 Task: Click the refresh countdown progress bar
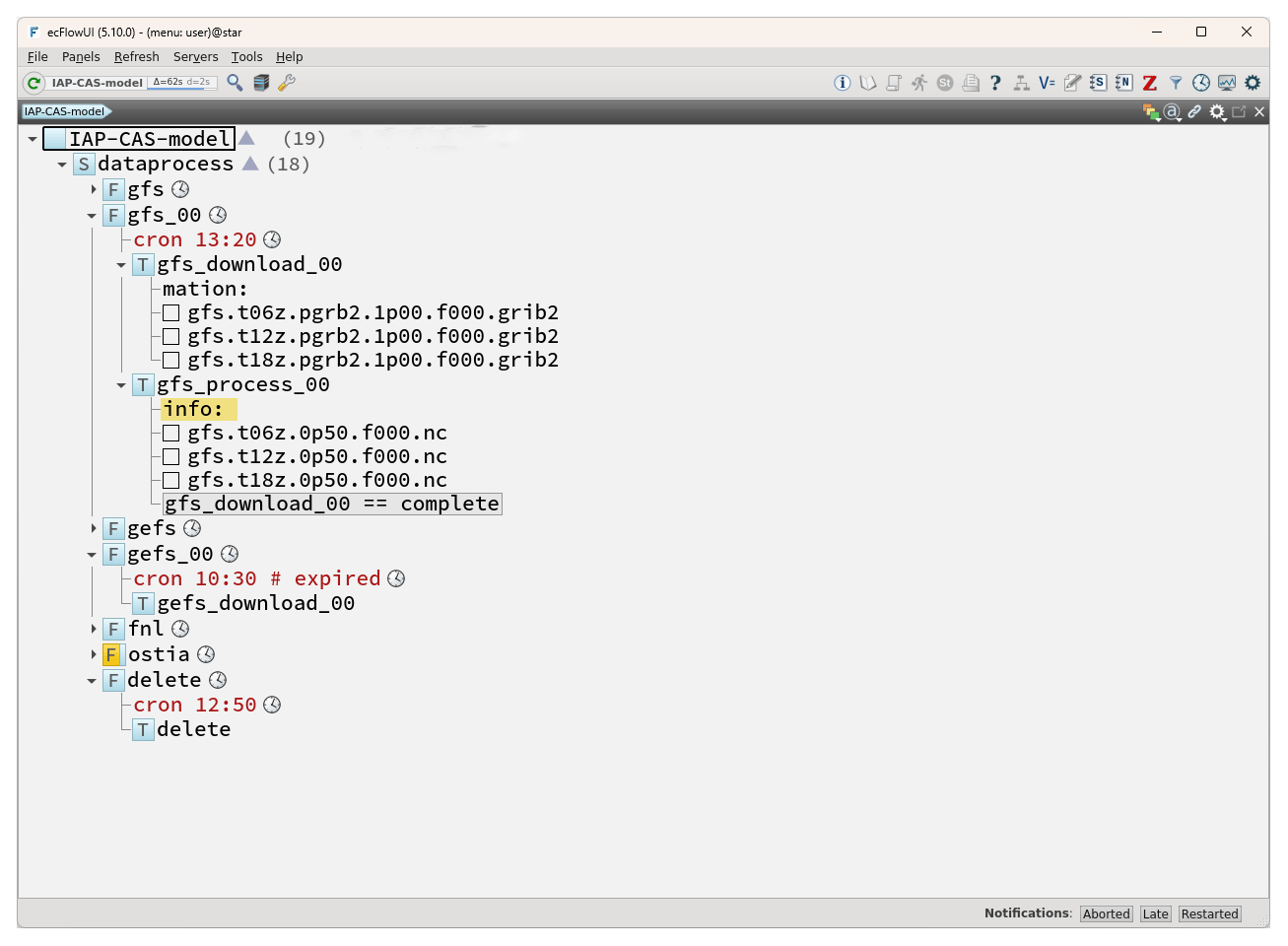point(182,83)
